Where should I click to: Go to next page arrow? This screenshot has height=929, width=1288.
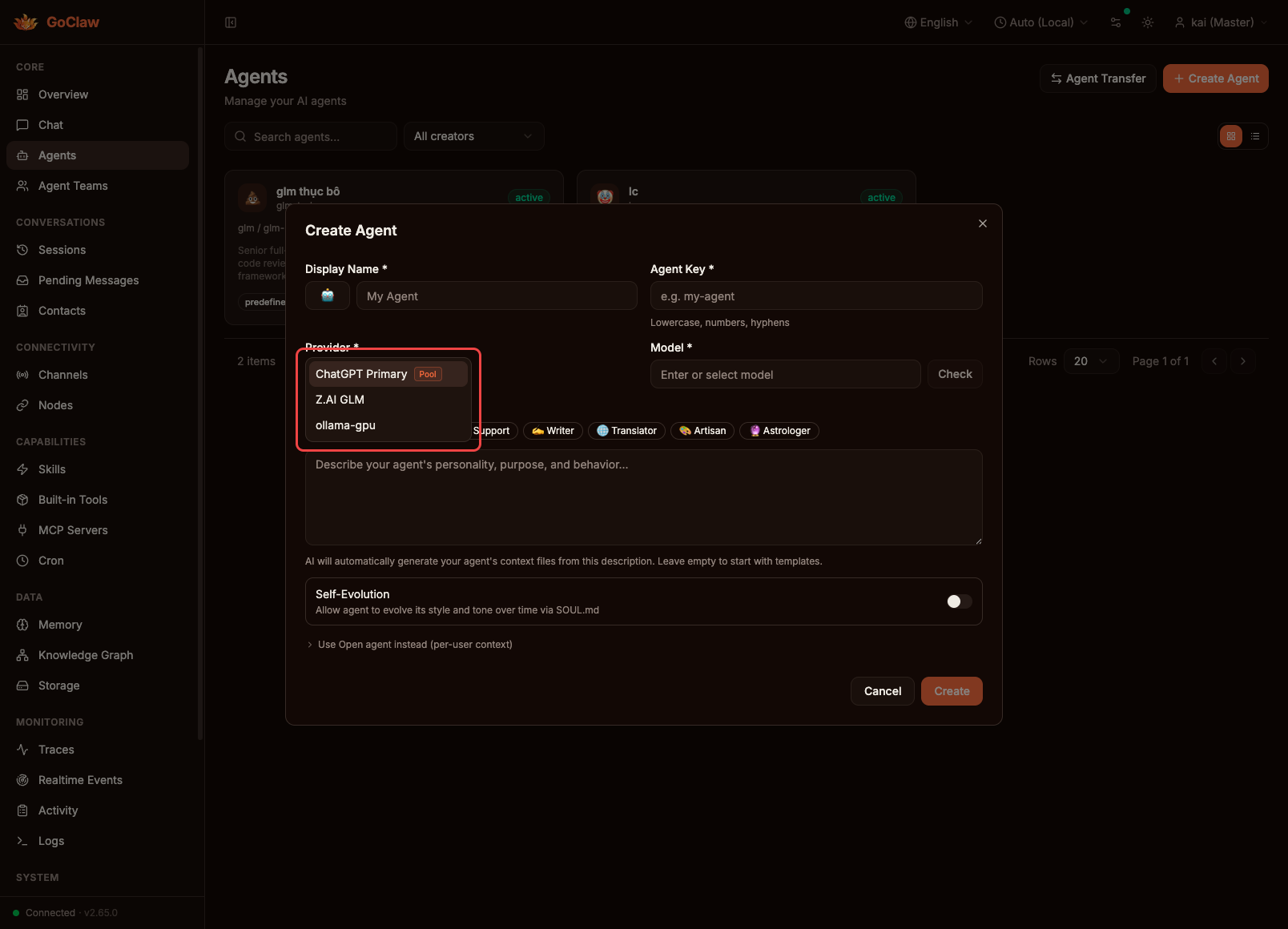point(1243,361)
